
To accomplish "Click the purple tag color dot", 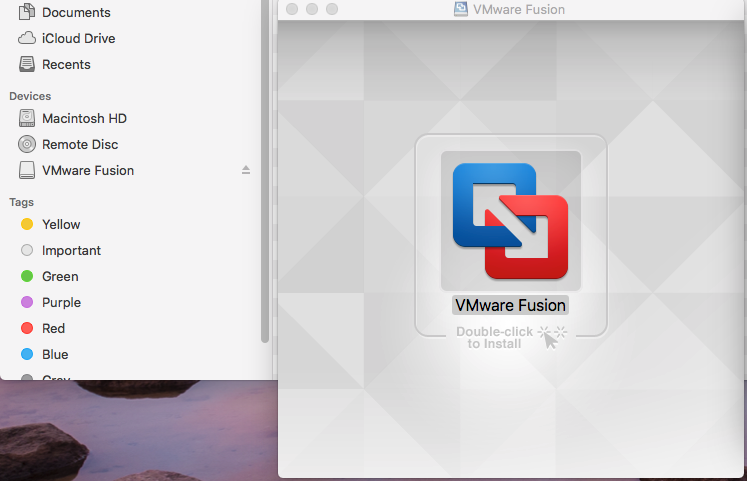I will tap(27, 302).
